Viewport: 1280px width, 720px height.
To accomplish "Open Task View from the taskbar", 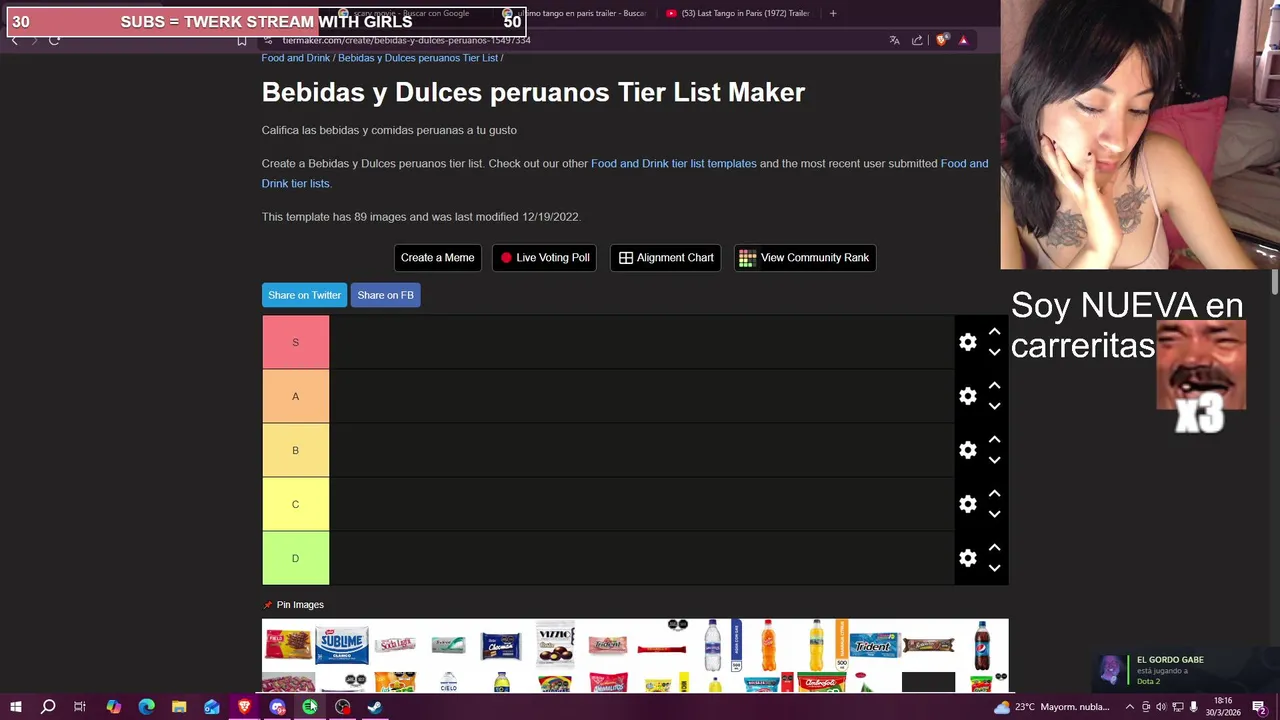I will [x=80, y=707].
